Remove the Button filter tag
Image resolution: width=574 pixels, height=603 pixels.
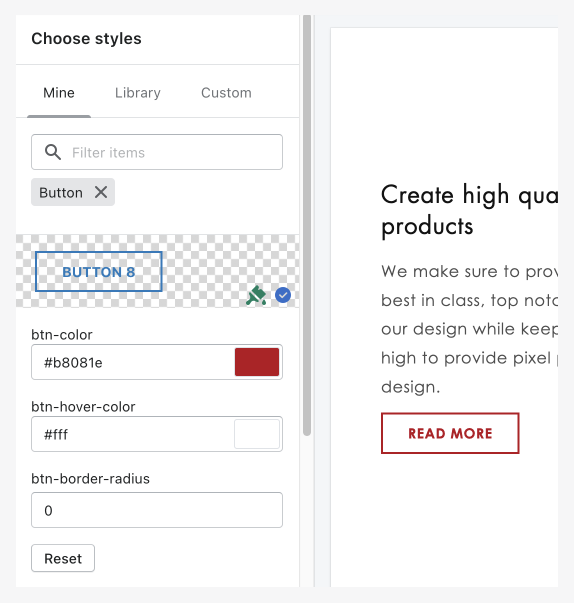click(101, 192)
